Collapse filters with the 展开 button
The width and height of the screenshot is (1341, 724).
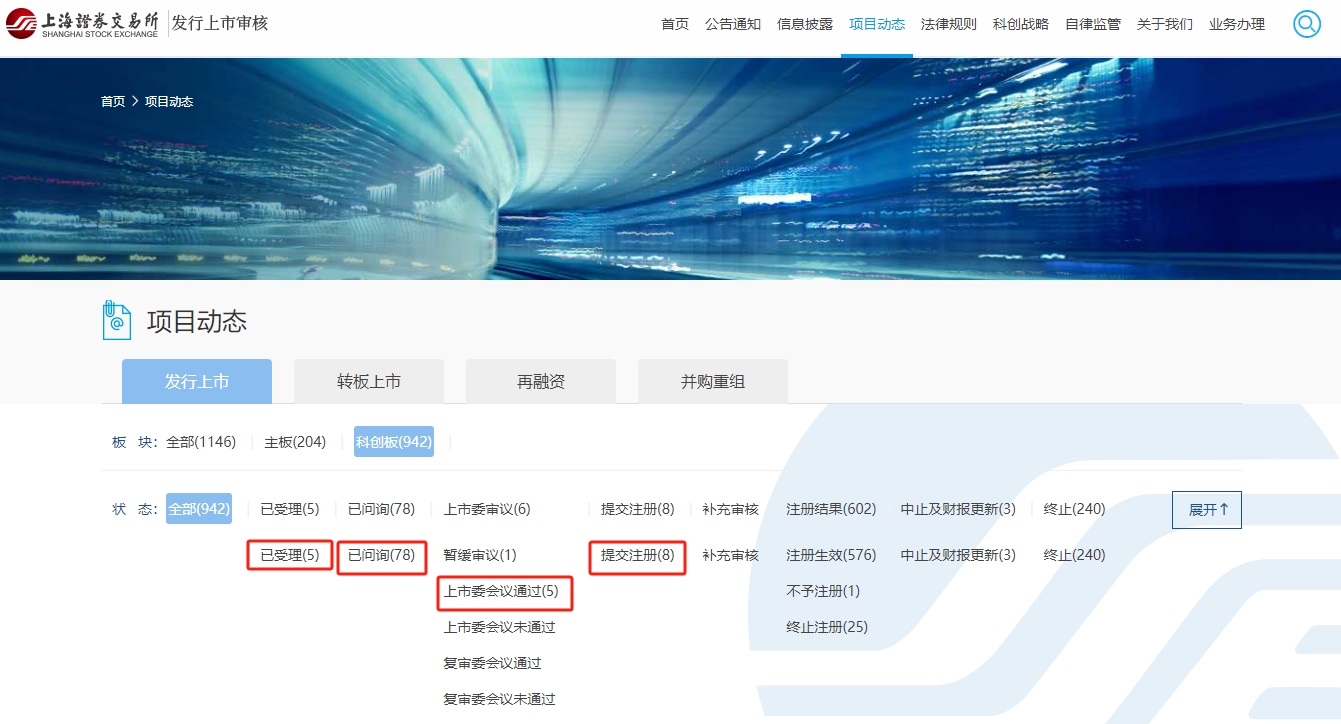(x=1206, y=509)
